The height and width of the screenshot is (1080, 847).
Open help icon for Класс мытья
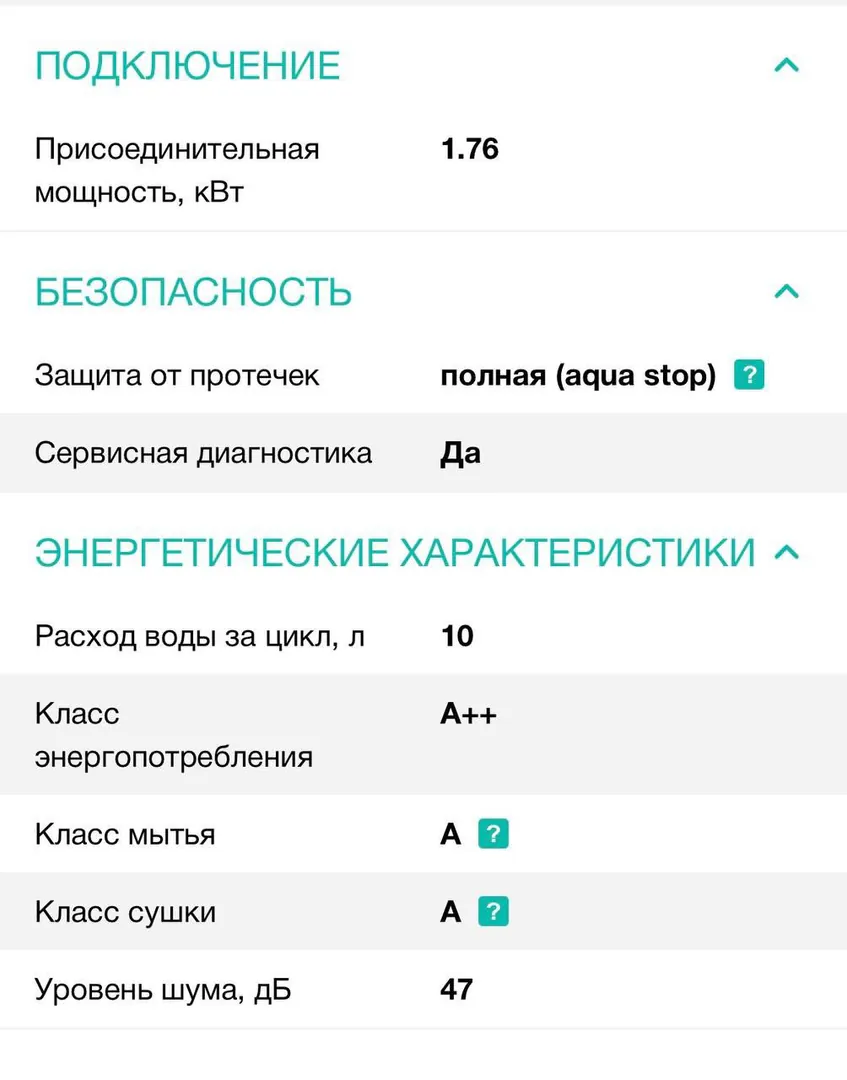pos(493,834)
